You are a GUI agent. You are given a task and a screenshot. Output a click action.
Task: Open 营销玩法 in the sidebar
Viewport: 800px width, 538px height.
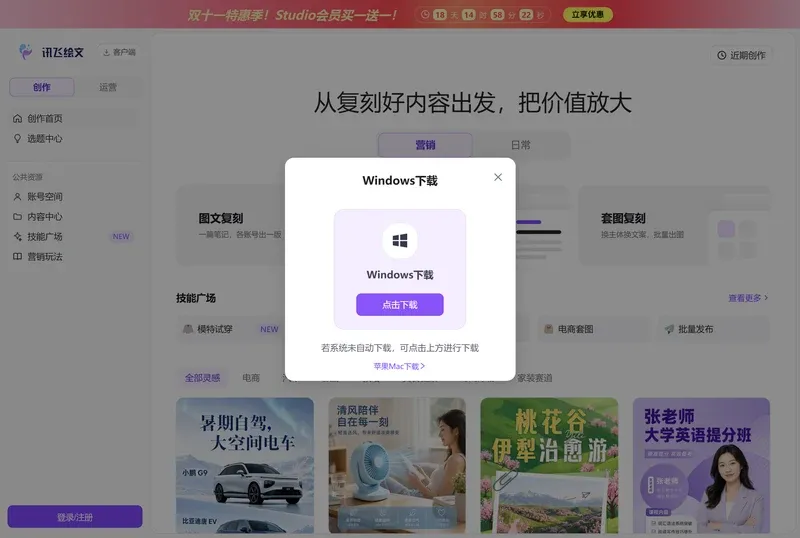pyautogui.click(x=74, y=256)
